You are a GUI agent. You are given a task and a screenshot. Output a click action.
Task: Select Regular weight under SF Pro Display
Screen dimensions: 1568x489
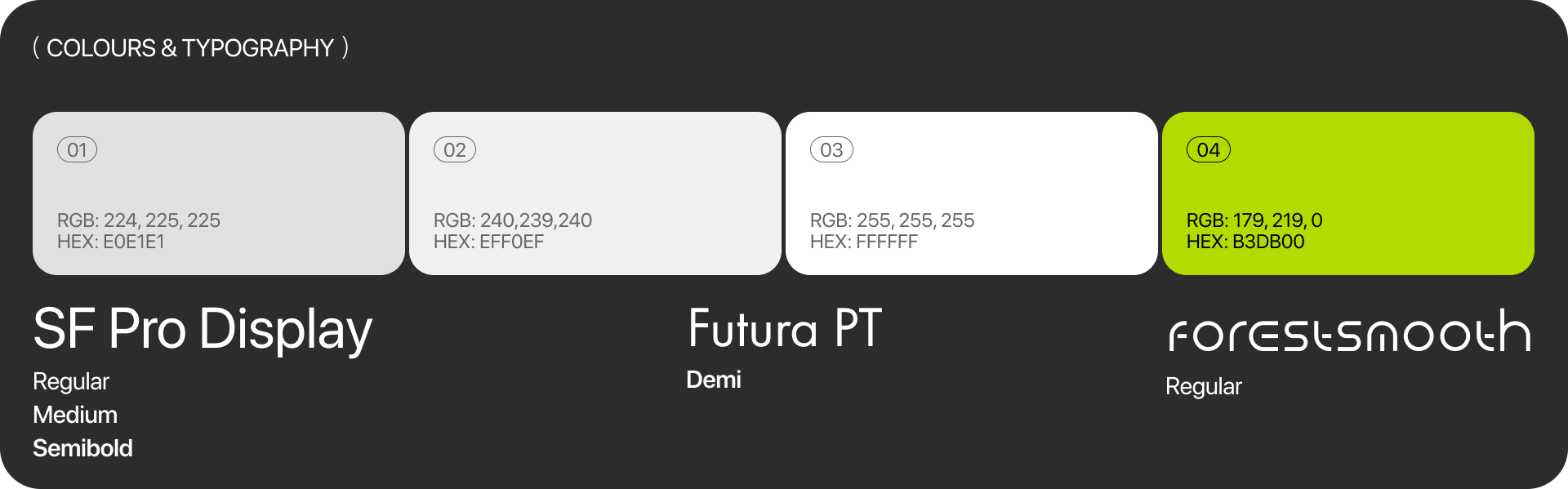[71, 381]
